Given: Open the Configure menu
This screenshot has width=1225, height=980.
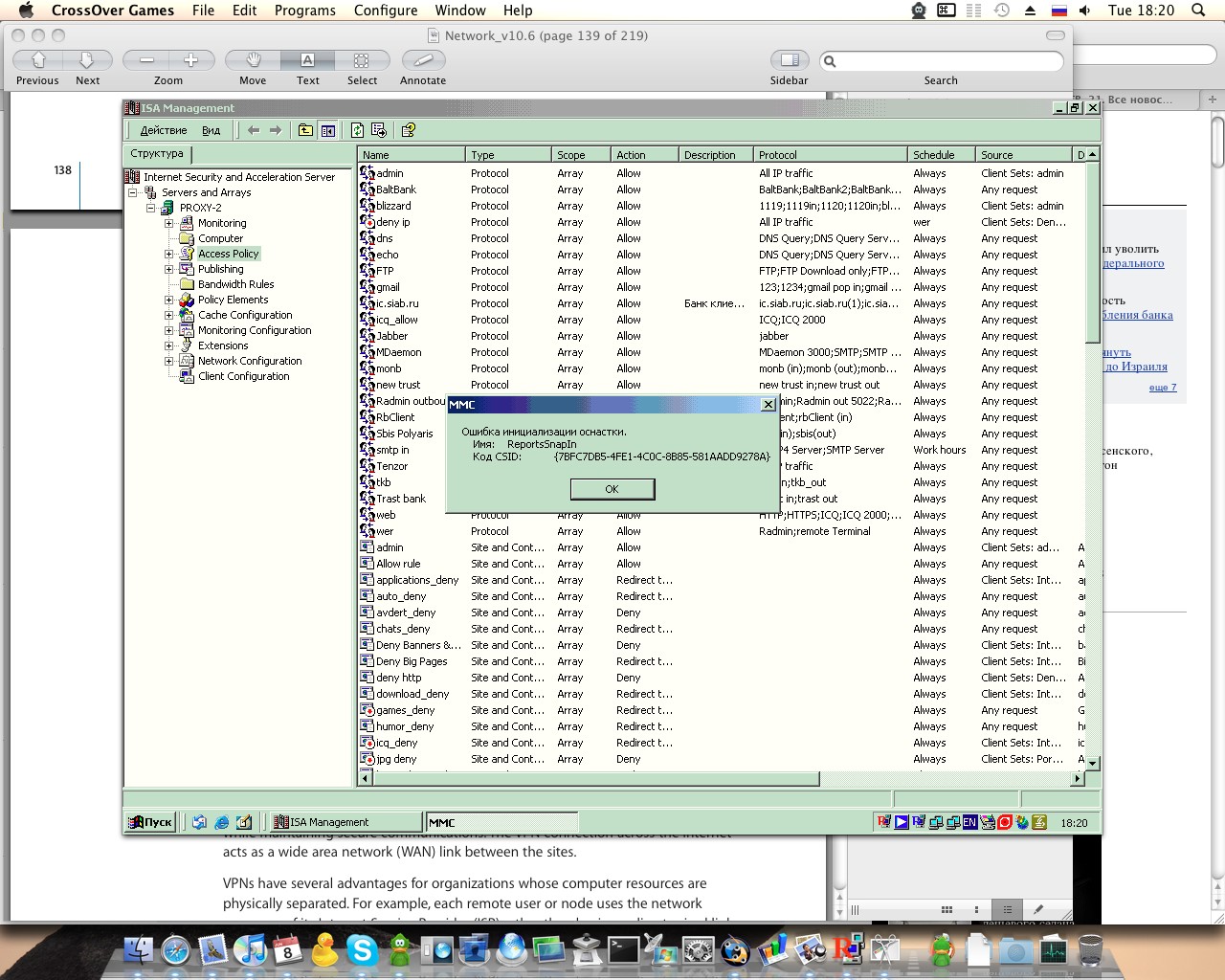Looking at the screenshot, I should coord(386,11).
